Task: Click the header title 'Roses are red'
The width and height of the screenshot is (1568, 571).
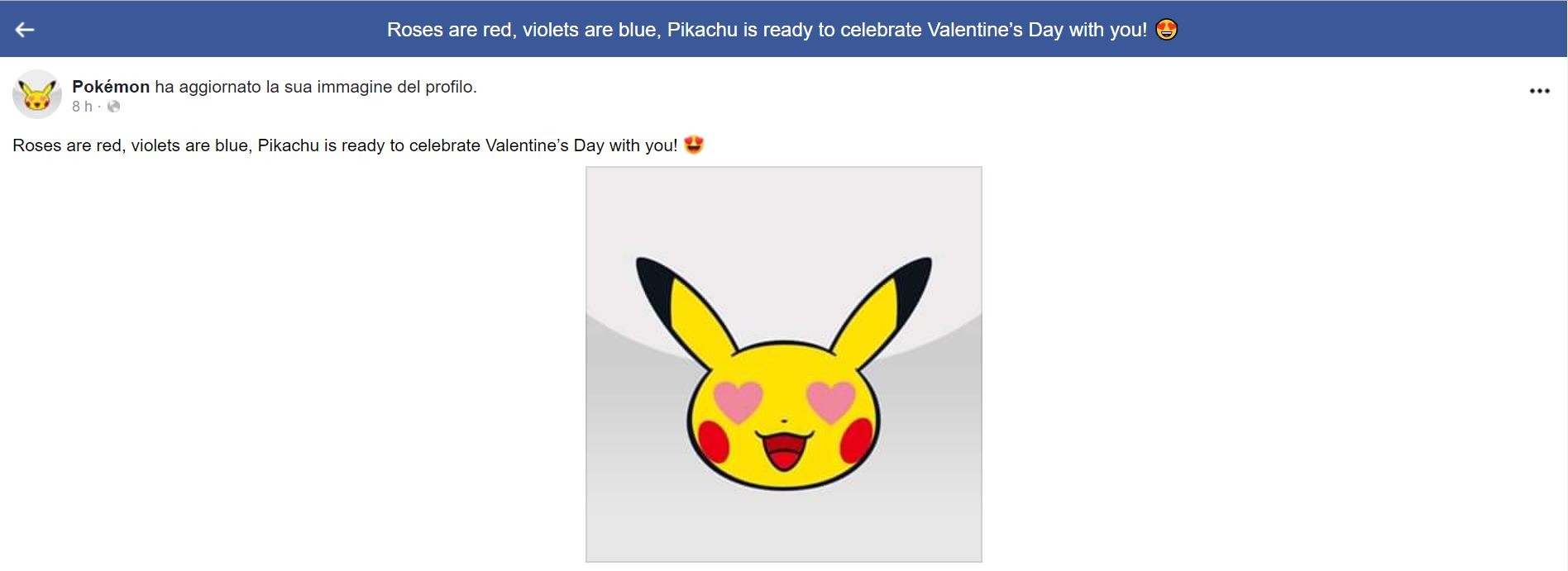Action: click(x=767, y=30)
